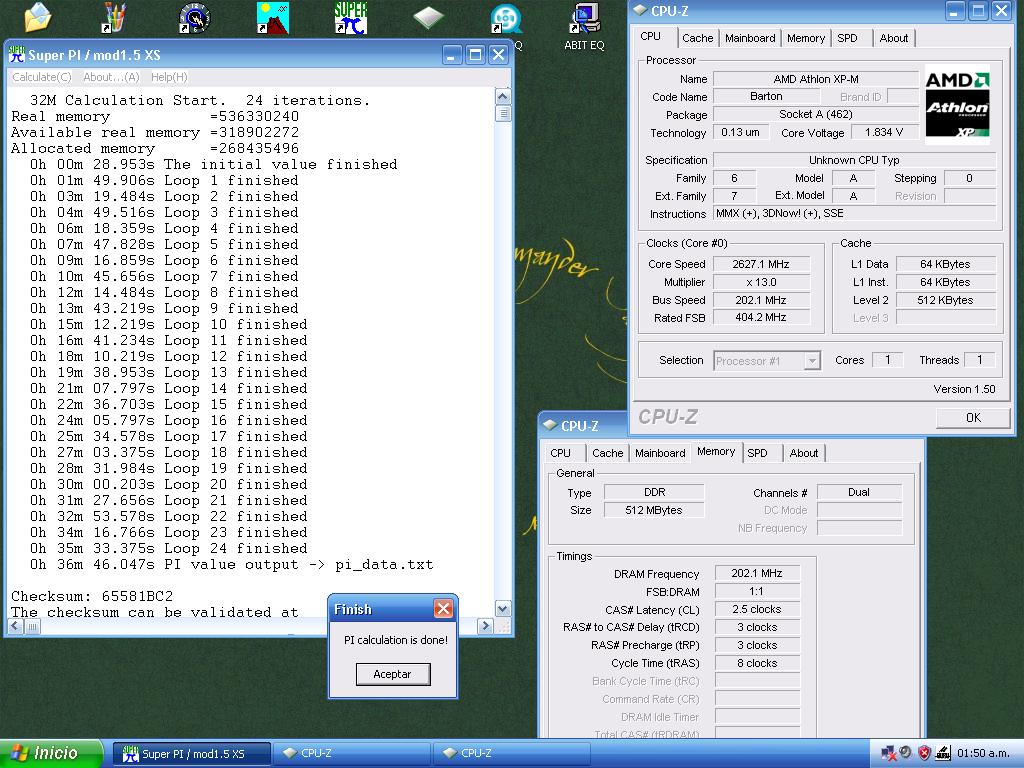Launch the Super PI desktop shortcut

351,18
